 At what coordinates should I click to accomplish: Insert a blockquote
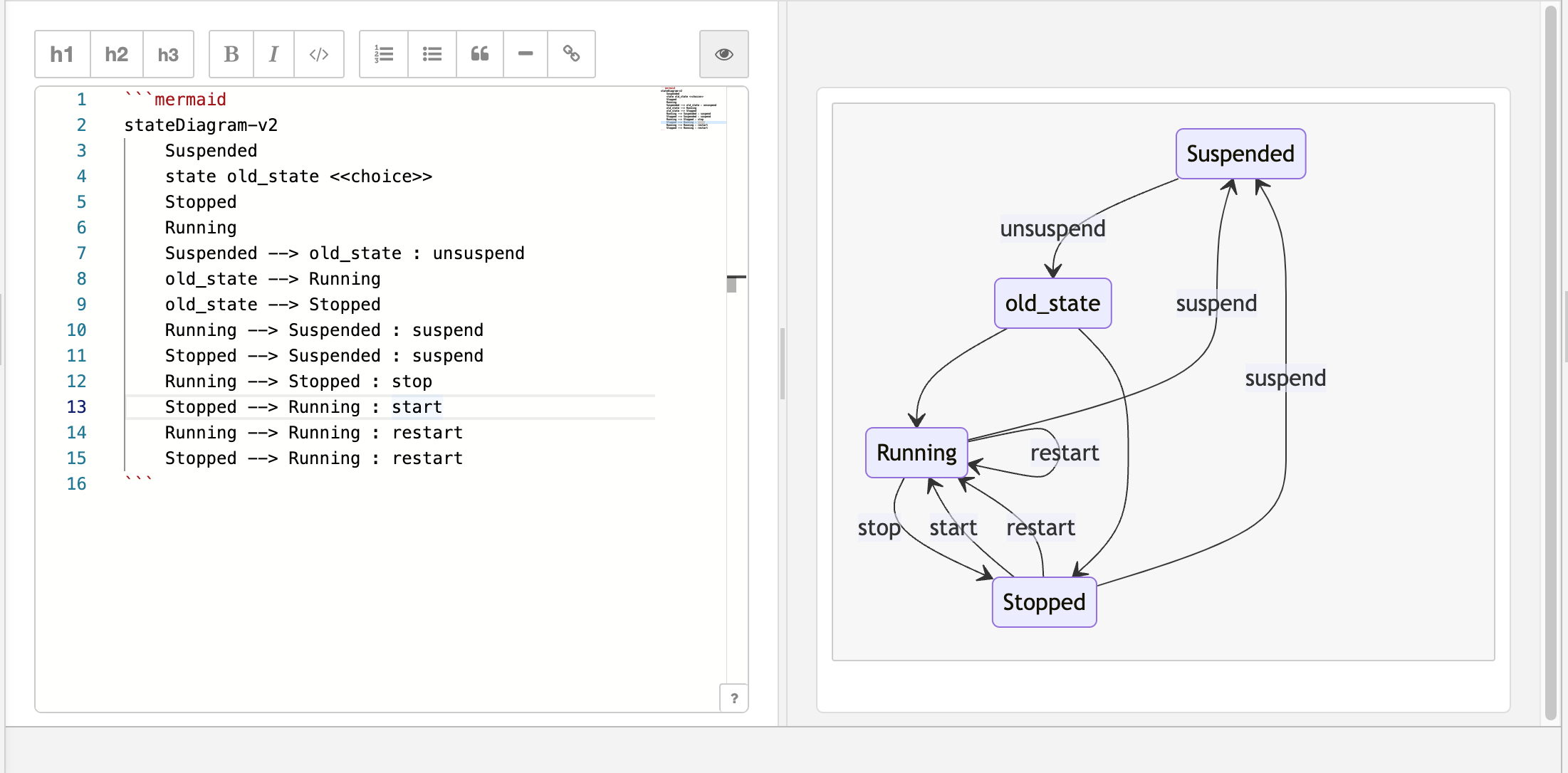[480, 54]
